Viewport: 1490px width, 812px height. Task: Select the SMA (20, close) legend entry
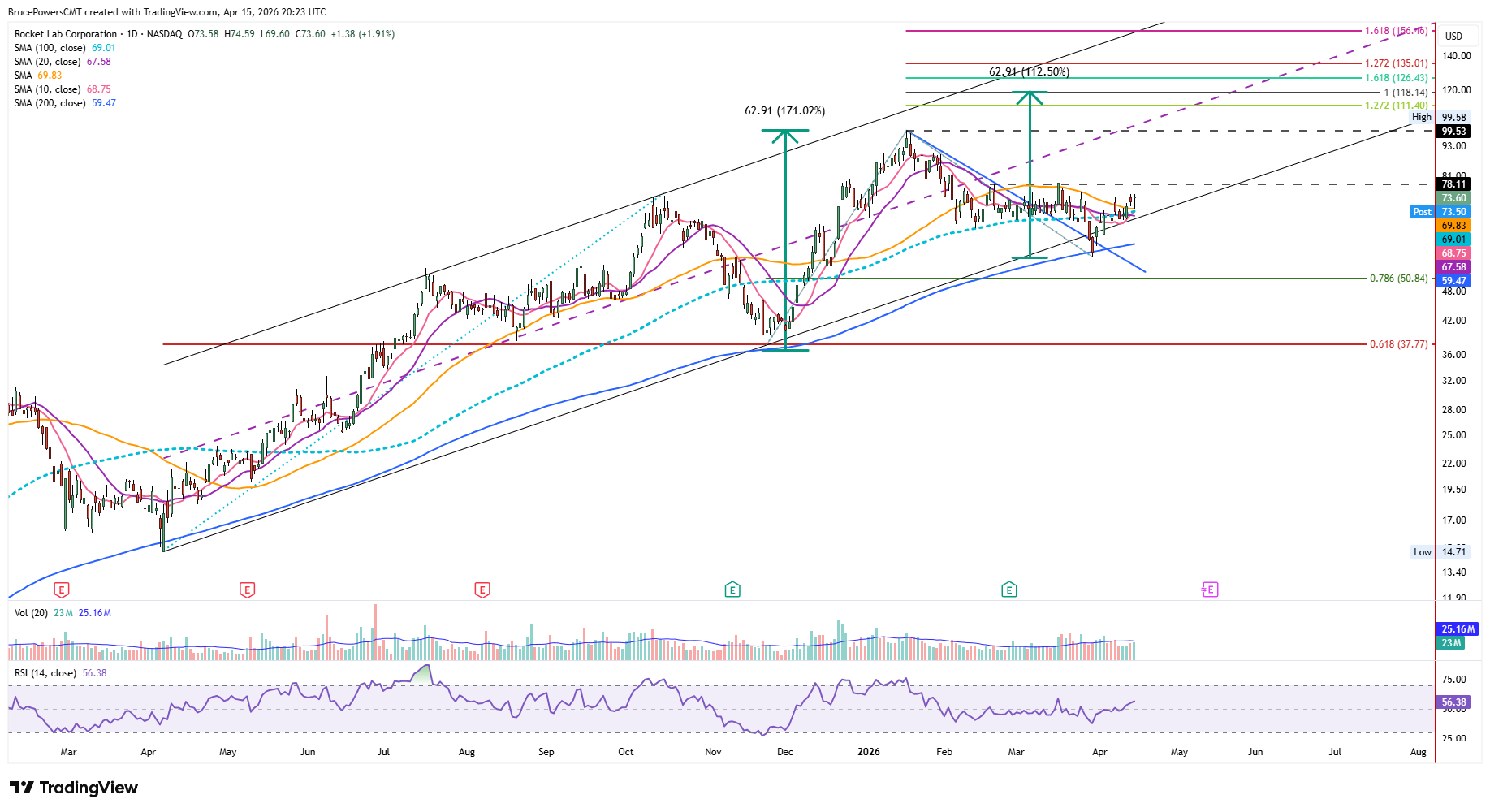[63, 62]
